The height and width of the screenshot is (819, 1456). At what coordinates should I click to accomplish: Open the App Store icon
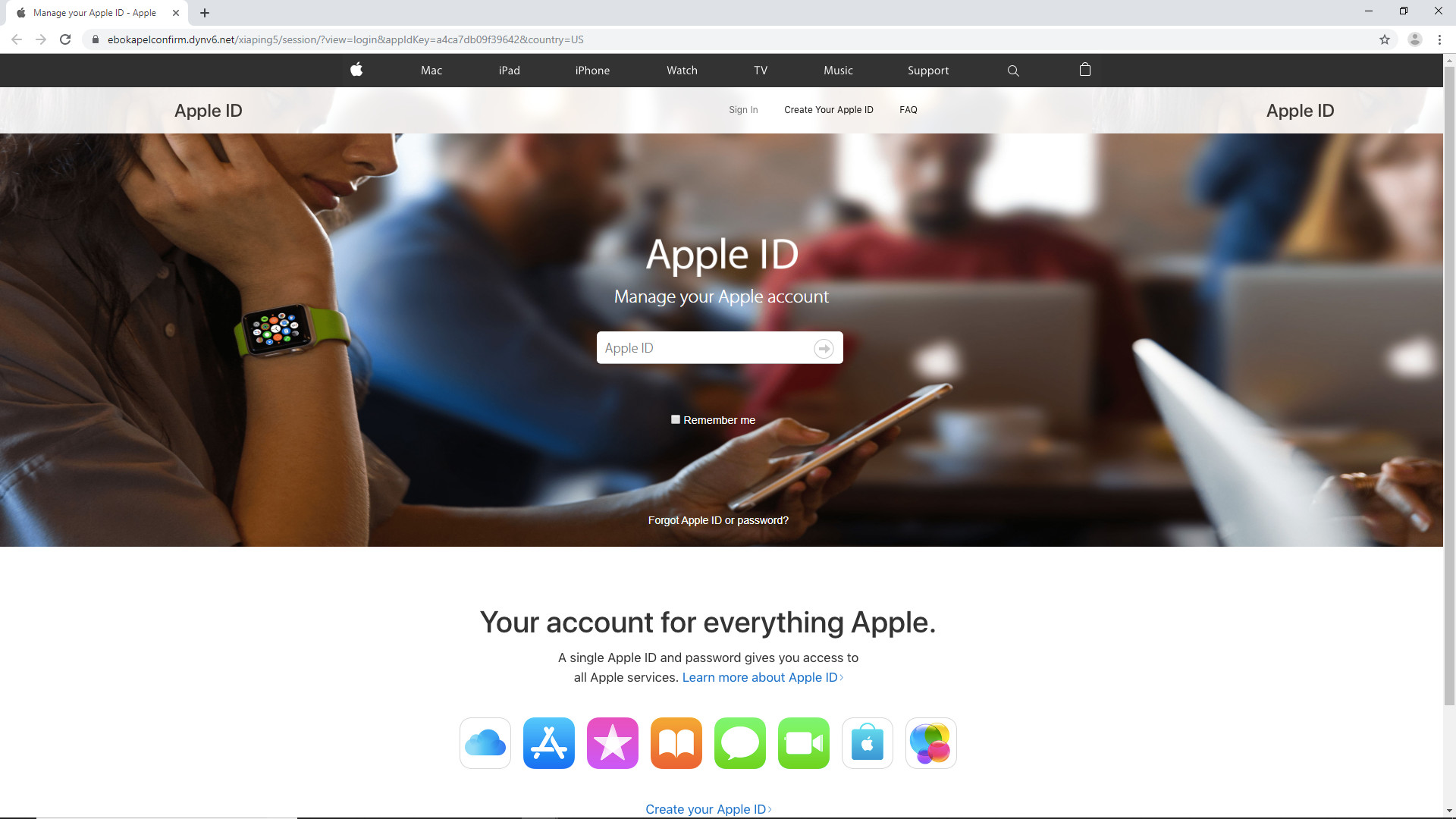548,743
